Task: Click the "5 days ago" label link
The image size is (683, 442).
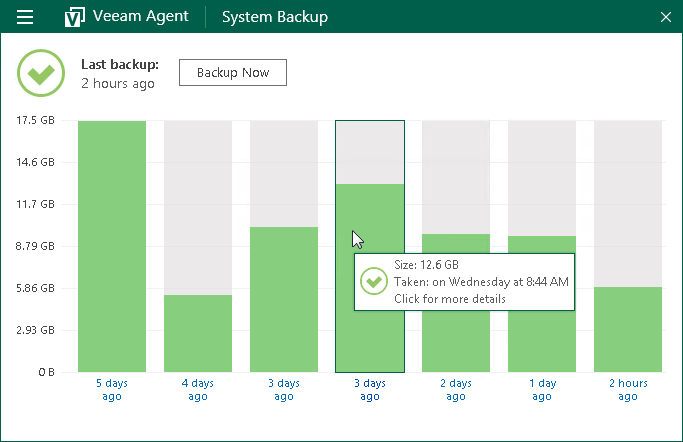Action: tap(112, 390)
